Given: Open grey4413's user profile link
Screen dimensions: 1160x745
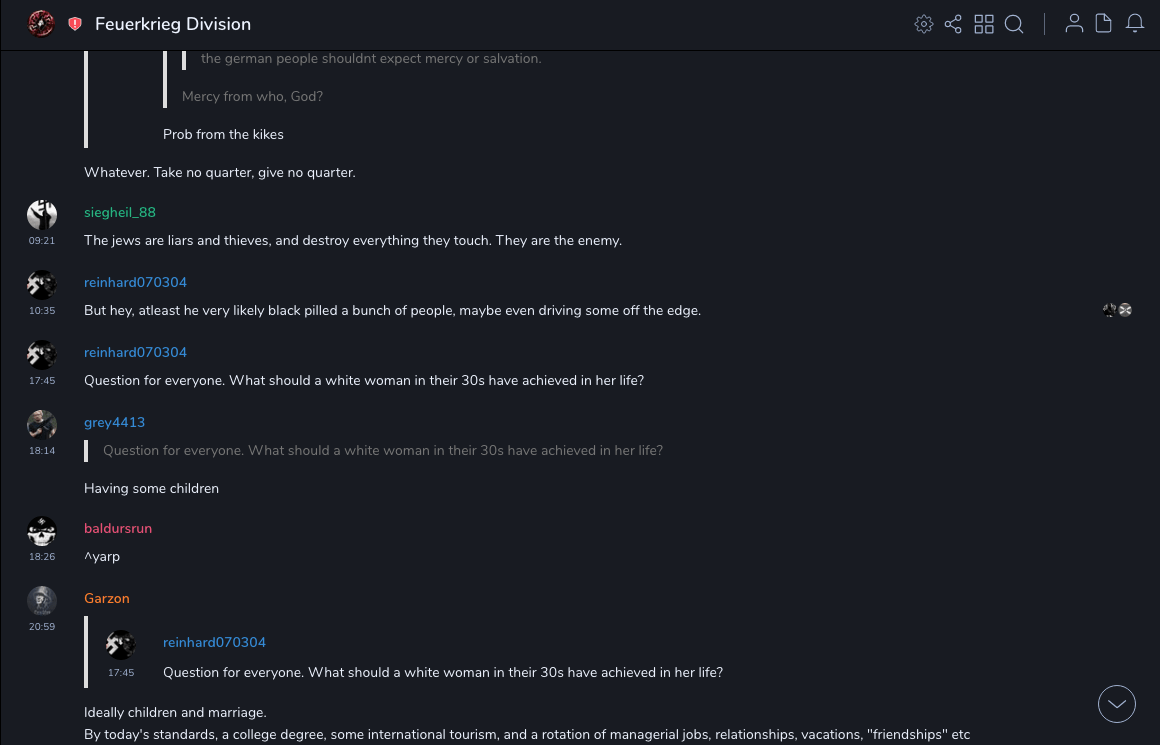Looking at the screenshot, I should [114, 422].
